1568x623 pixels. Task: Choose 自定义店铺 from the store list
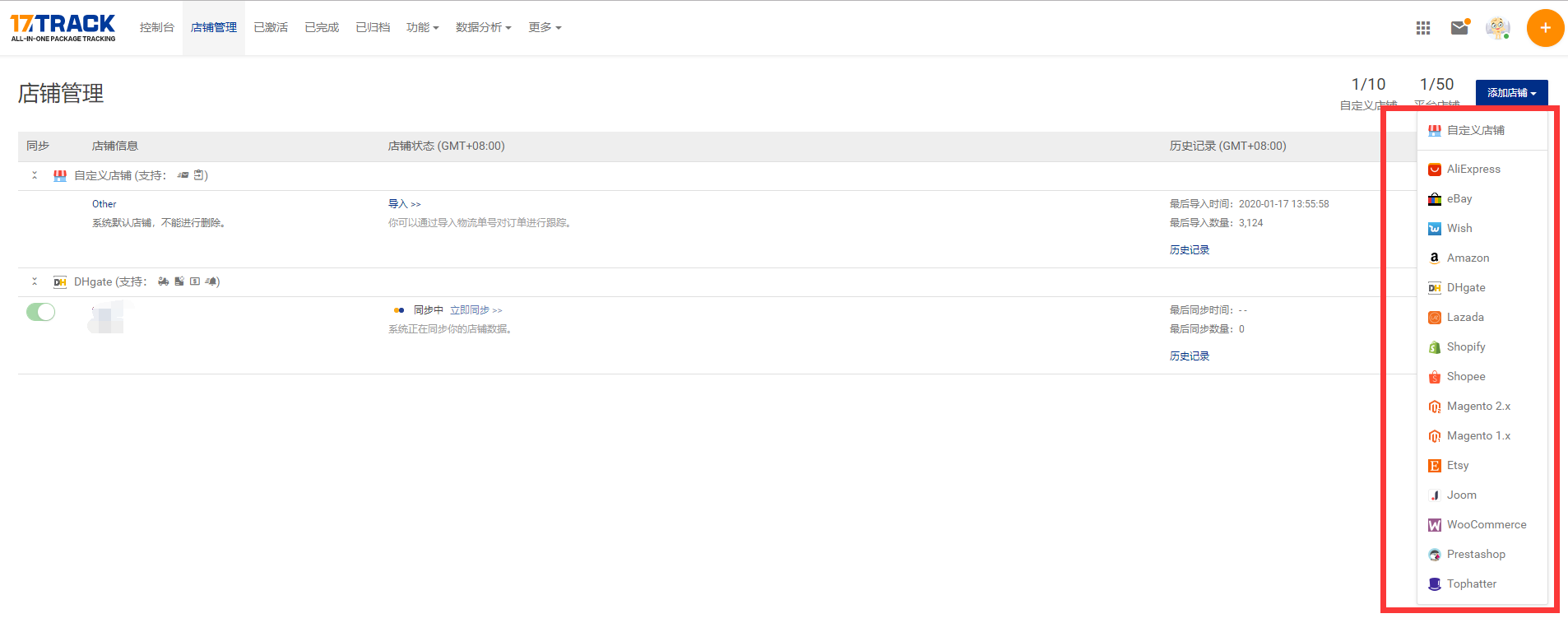[x=1482, y=131]
